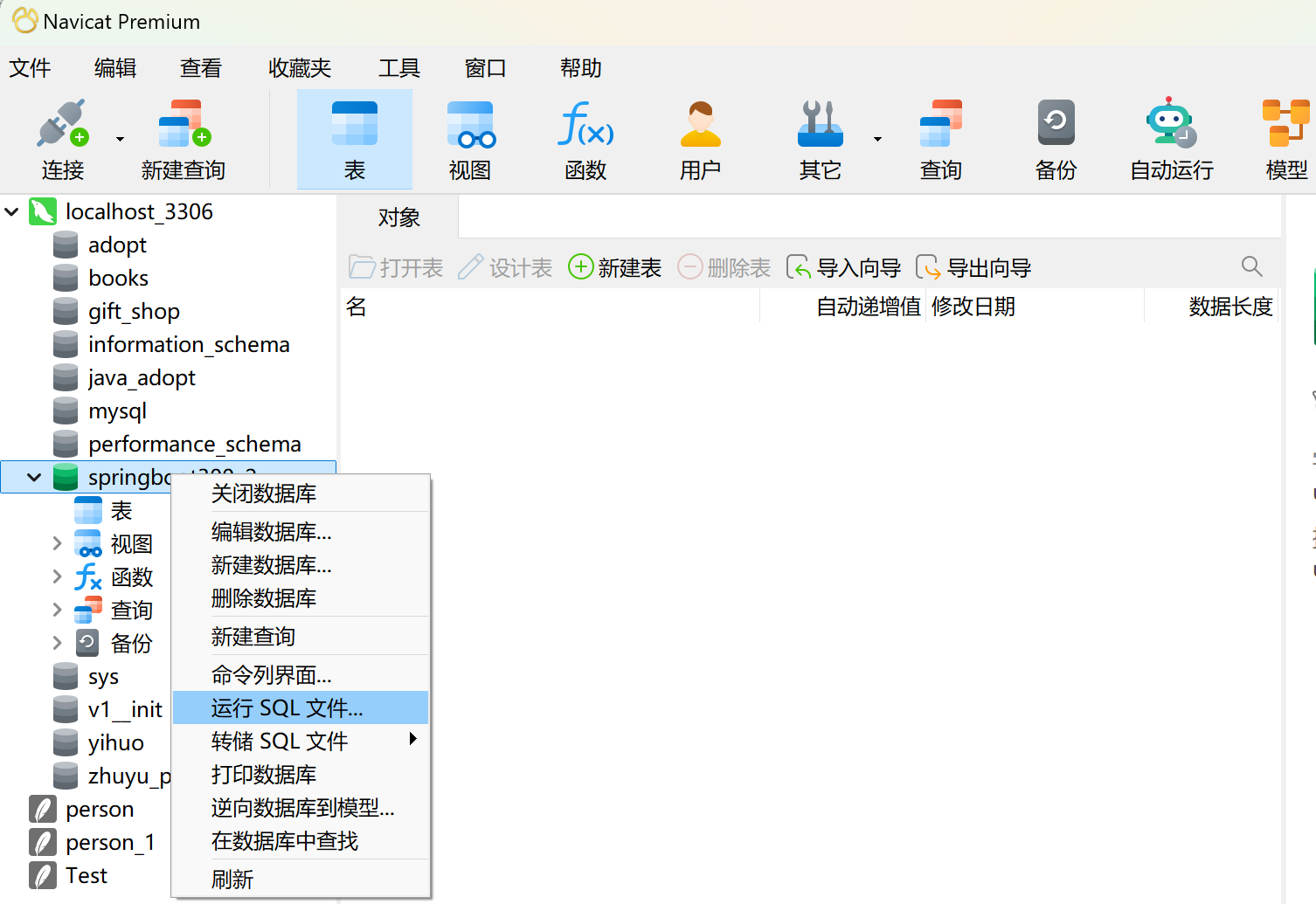Expand the 备份 tree node chevron
The image size is (1316, 904).
57,643
